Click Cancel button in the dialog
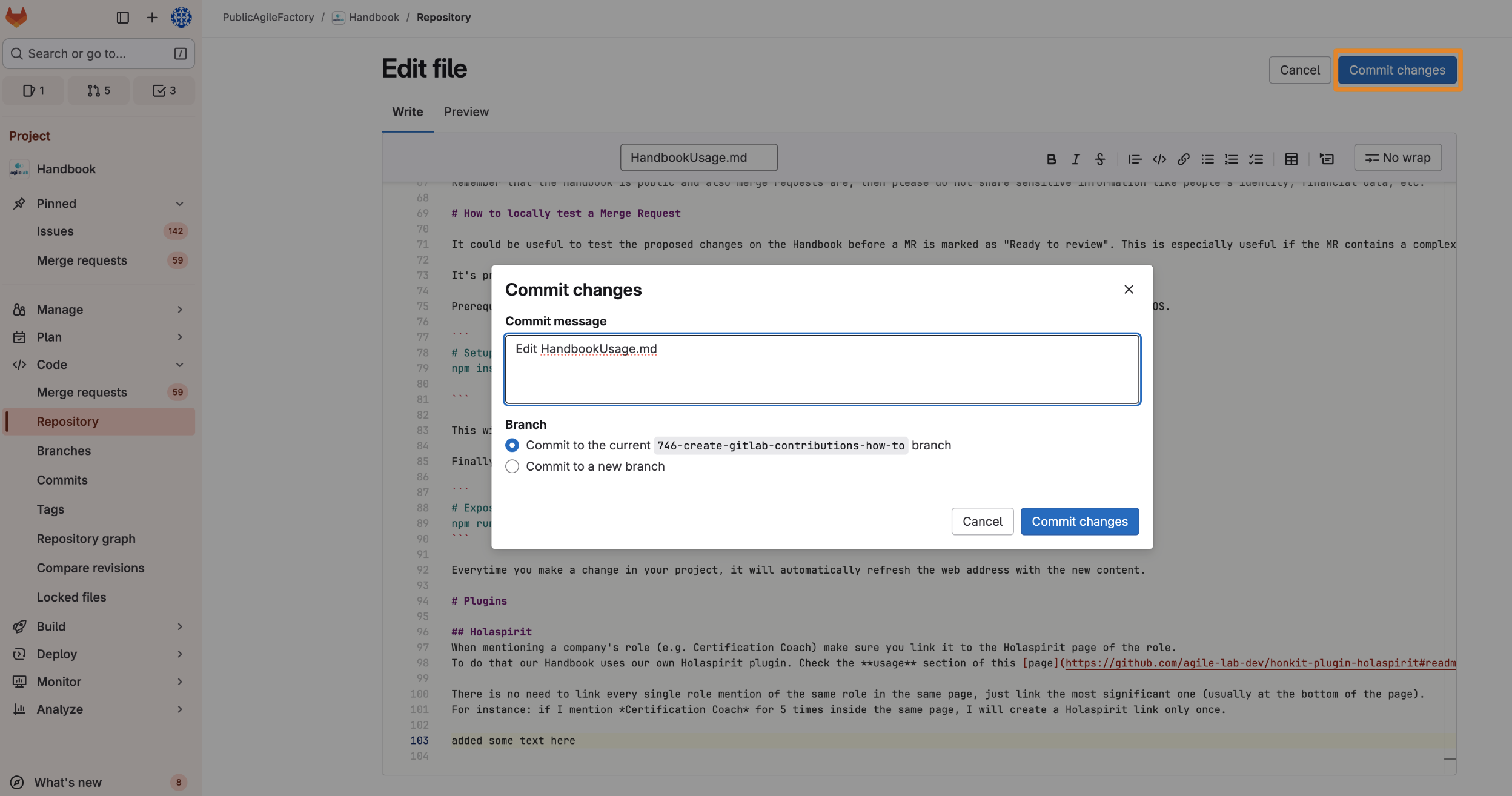The height and width of the screenshot is (796, 1512). click(x=982, y=522)
